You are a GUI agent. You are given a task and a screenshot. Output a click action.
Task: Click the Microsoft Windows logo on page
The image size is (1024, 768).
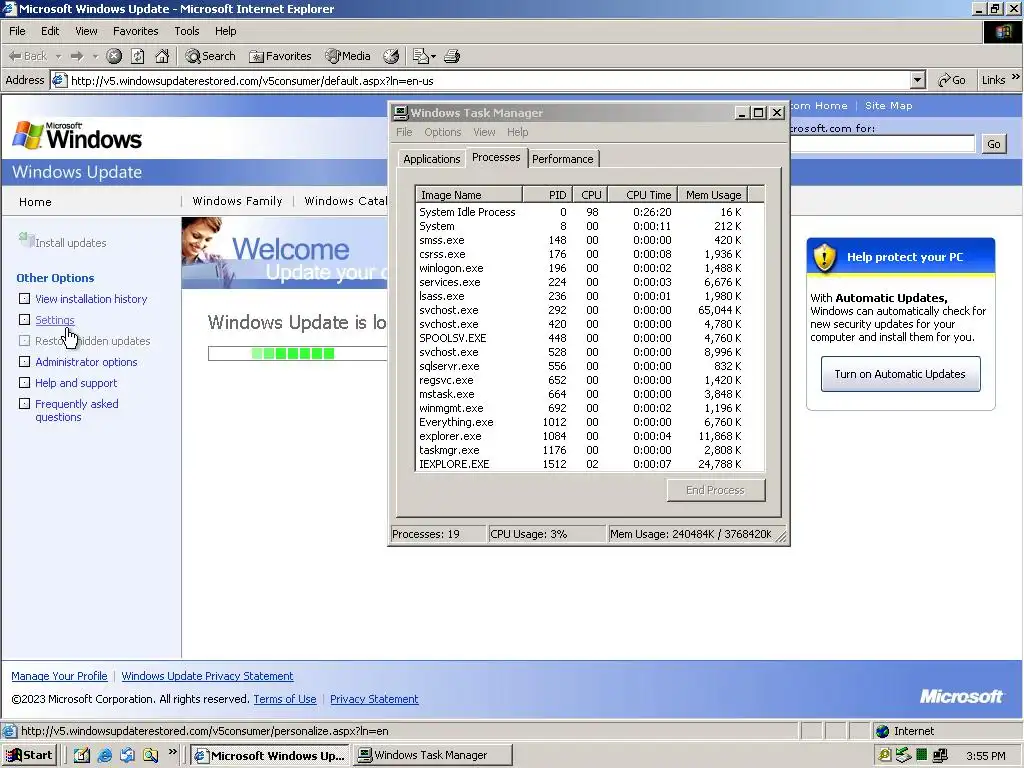point(77,135)
